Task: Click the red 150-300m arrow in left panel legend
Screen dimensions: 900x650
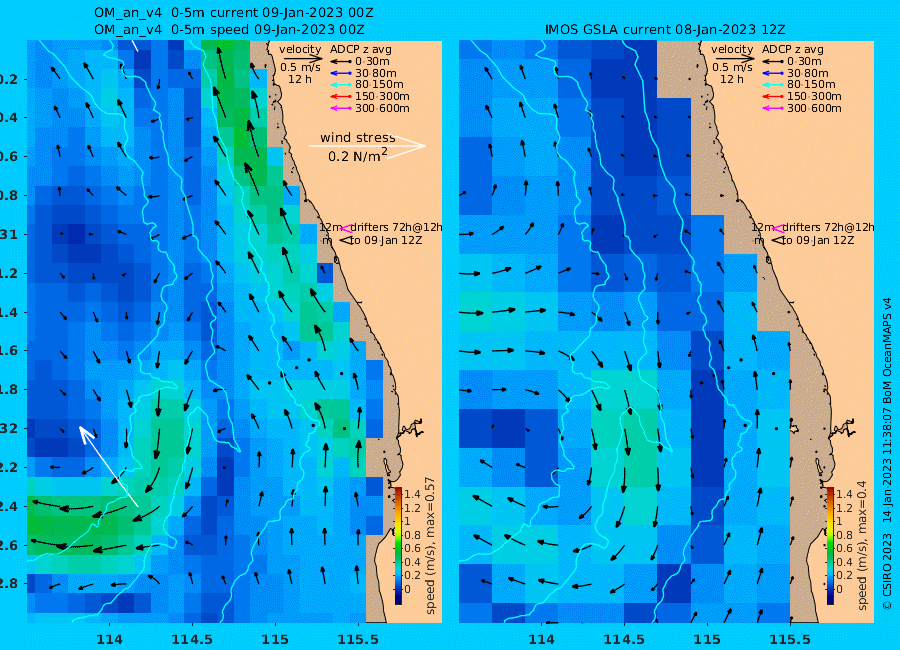Action: coord(340,96)
